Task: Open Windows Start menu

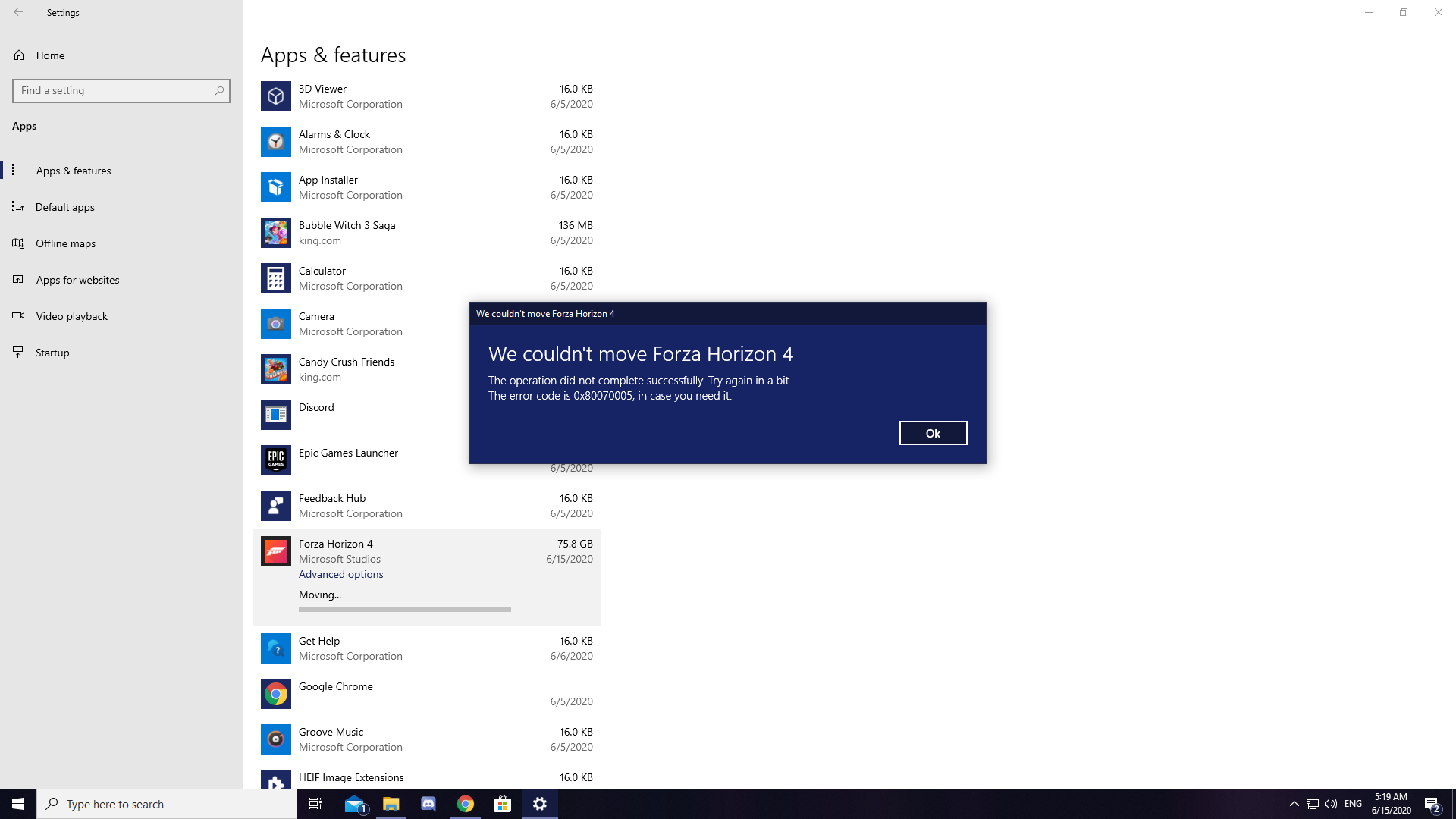Action: pos(18,804)
